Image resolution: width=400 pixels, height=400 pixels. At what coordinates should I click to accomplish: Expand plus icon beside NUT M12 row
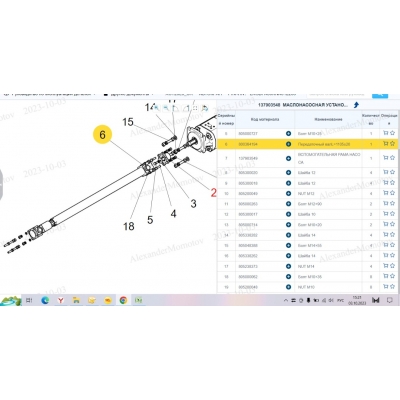(289, 193)
